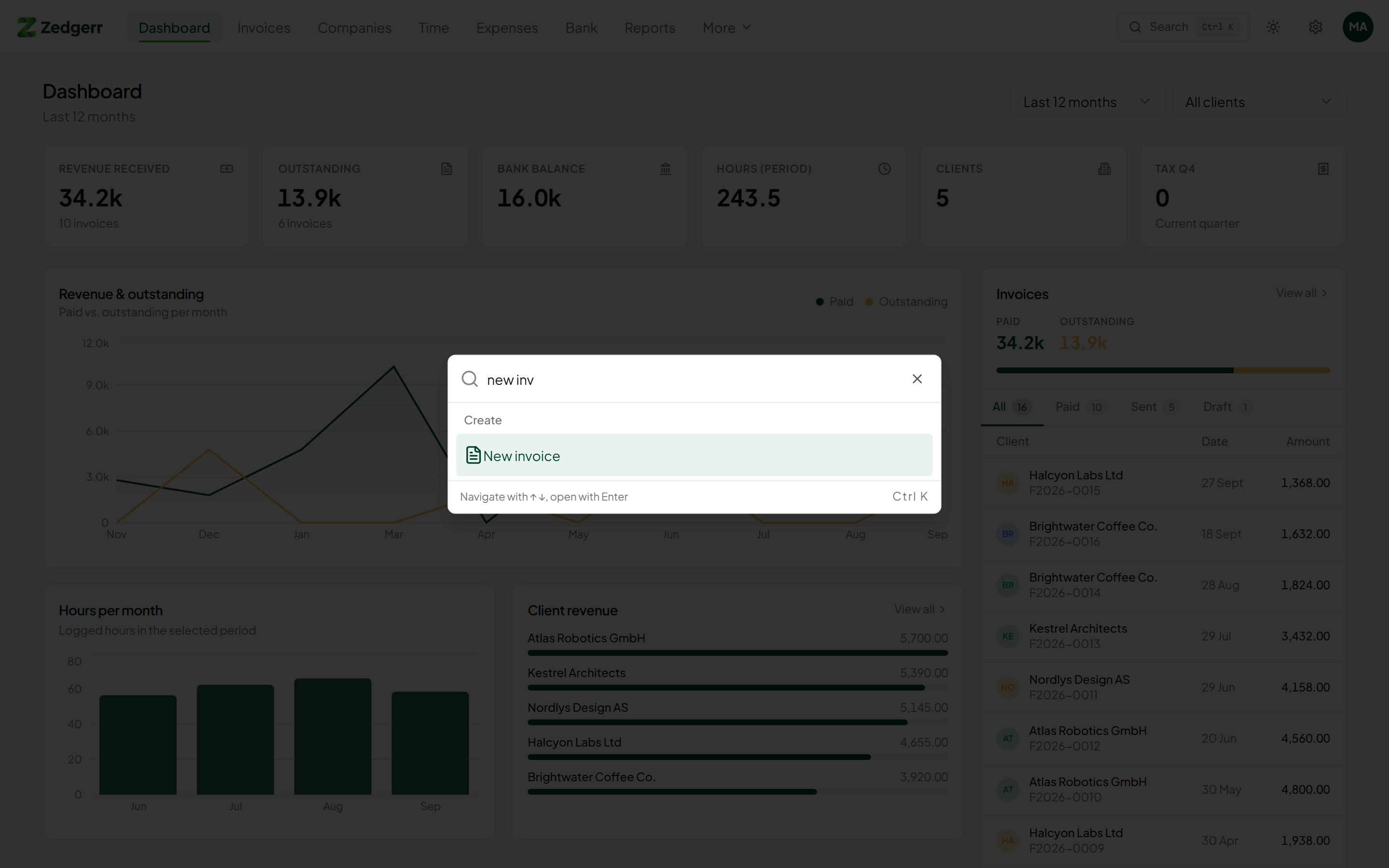This screenshot has width=1389, height=868.
Task: Click the AT avatar for invoice F2026-0012
Action: pyautogui.click(x=1008, y=738)
